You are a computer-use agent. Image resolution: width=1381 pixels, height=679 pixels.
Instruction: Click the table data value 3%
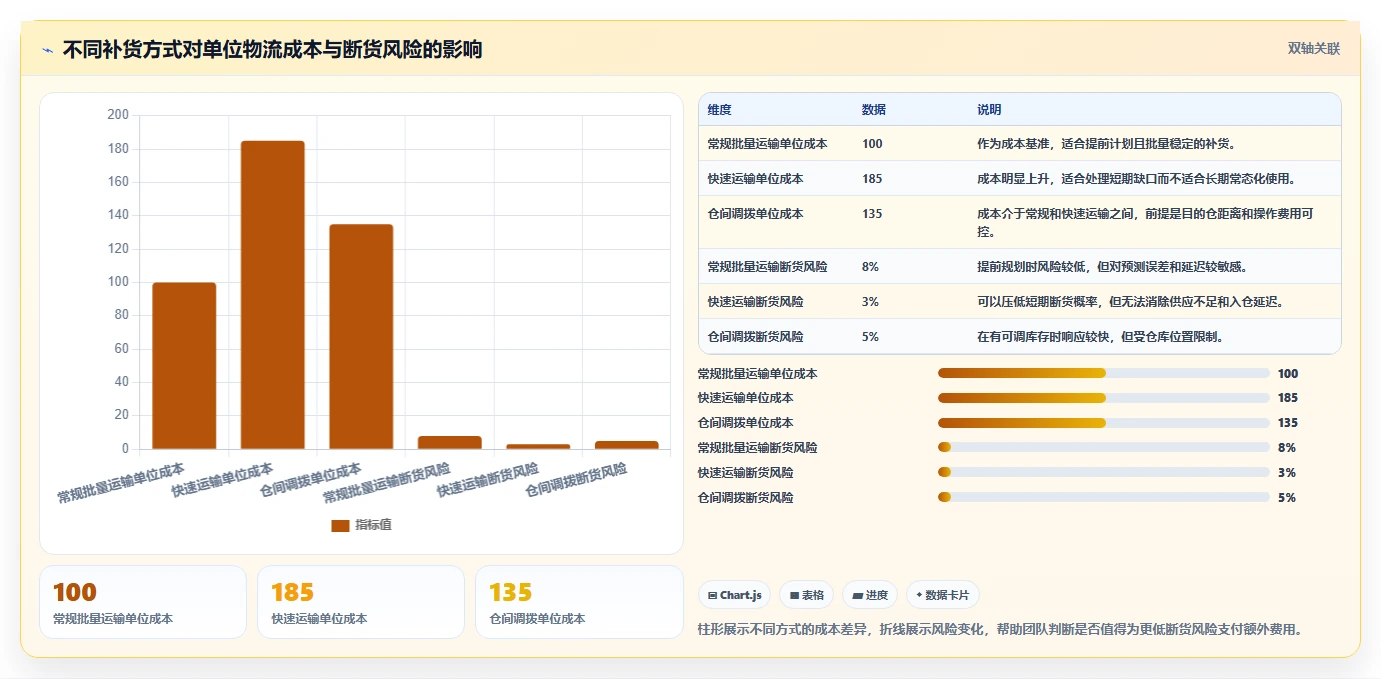tap(870, 302)
